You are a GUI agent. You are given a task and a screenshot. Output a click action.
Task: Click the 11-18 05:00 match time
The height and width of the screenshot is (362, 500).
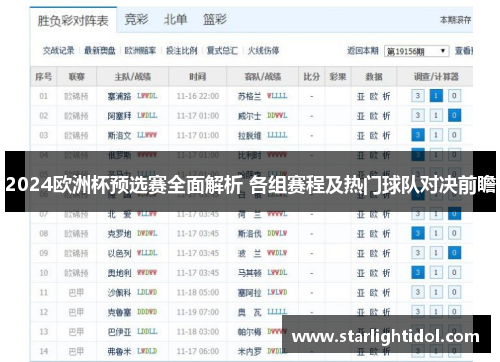[198, 293]
